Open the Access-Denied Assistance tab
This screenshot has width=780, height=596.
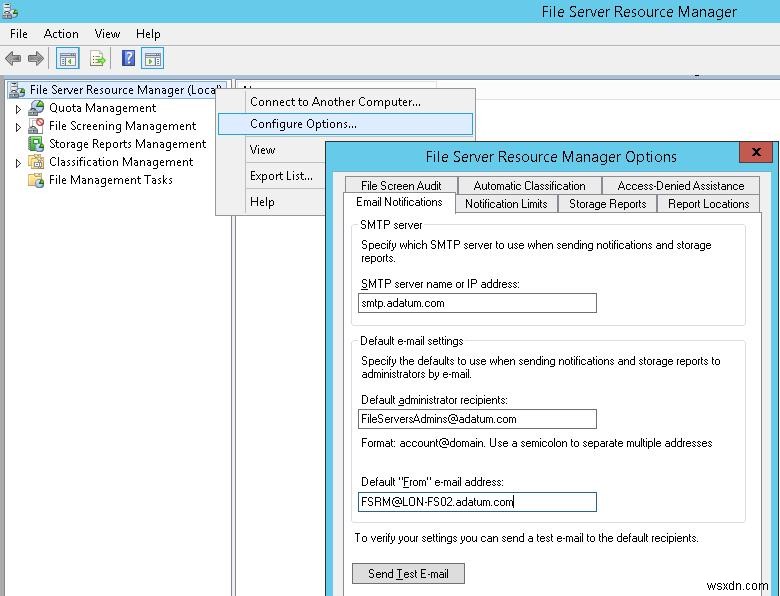681,186
